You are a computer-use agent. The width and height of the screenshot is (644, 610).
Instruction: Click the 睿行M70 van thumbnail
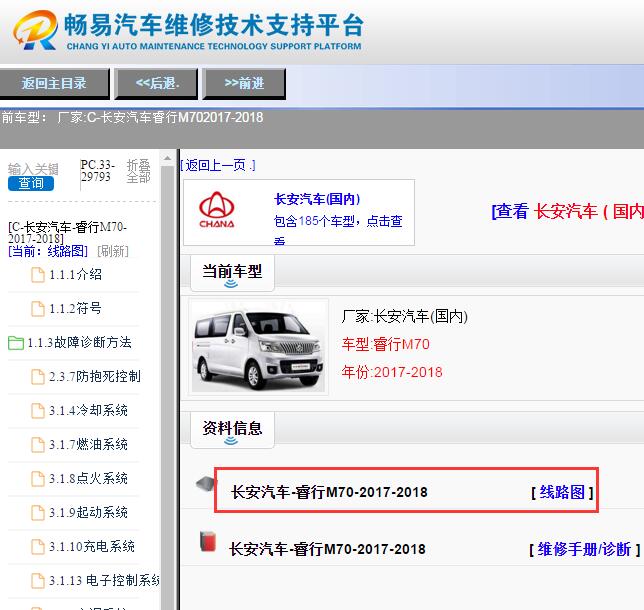(x=258, y=347)
